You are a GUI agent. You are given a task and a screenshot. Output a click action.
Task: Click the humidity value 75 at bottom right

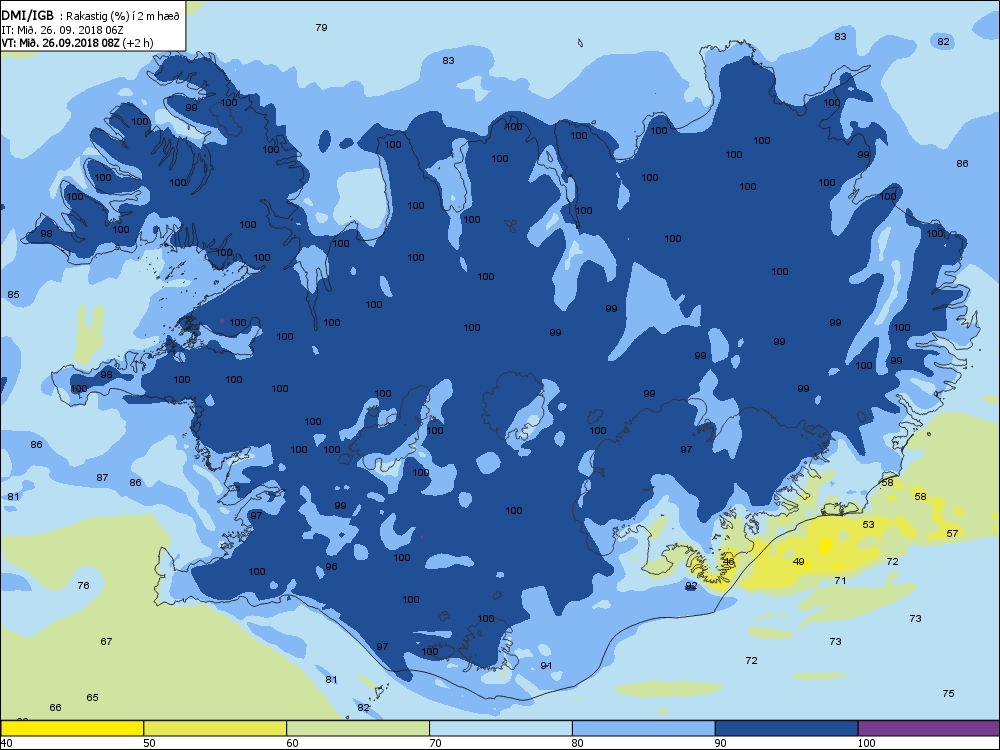click(948, 694)
